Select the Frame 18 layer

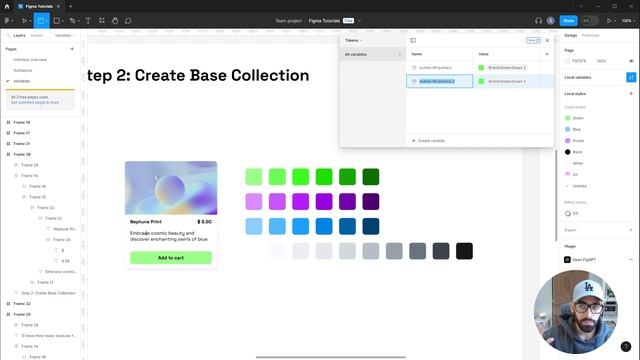[22, 122]
